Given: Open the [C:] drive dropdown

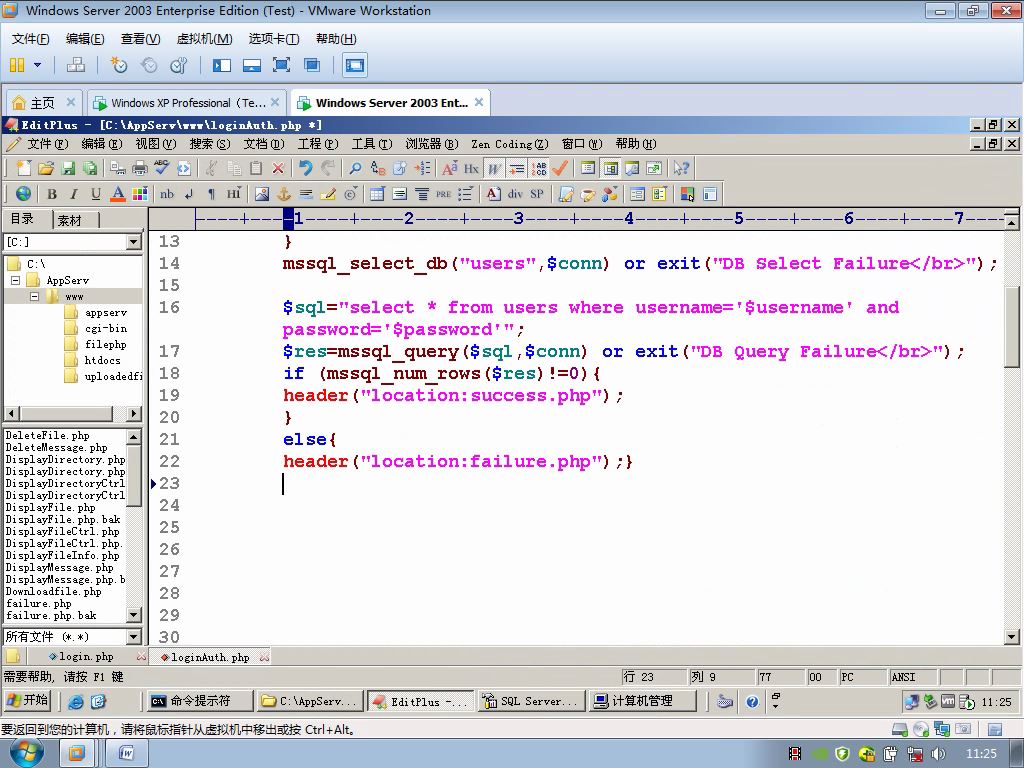Looking at the screenshot, I should [x=134, y=242].
